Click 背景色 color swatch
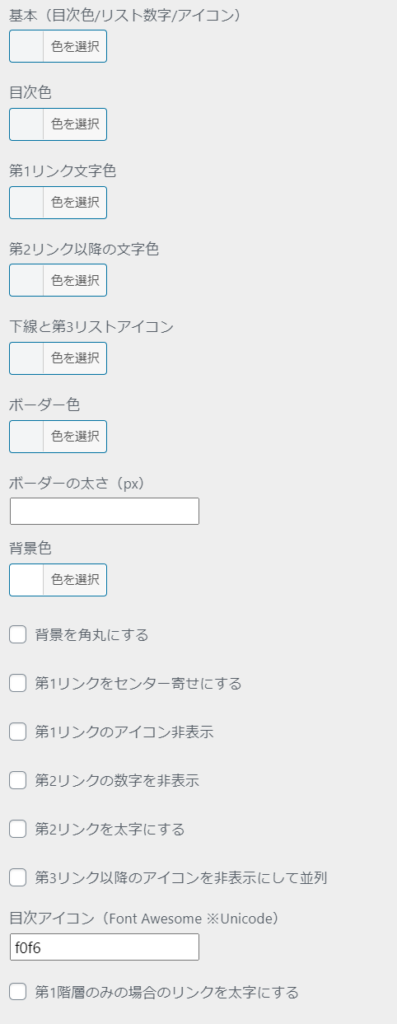This screenshot has width=397, height=1024. point(27,580)
